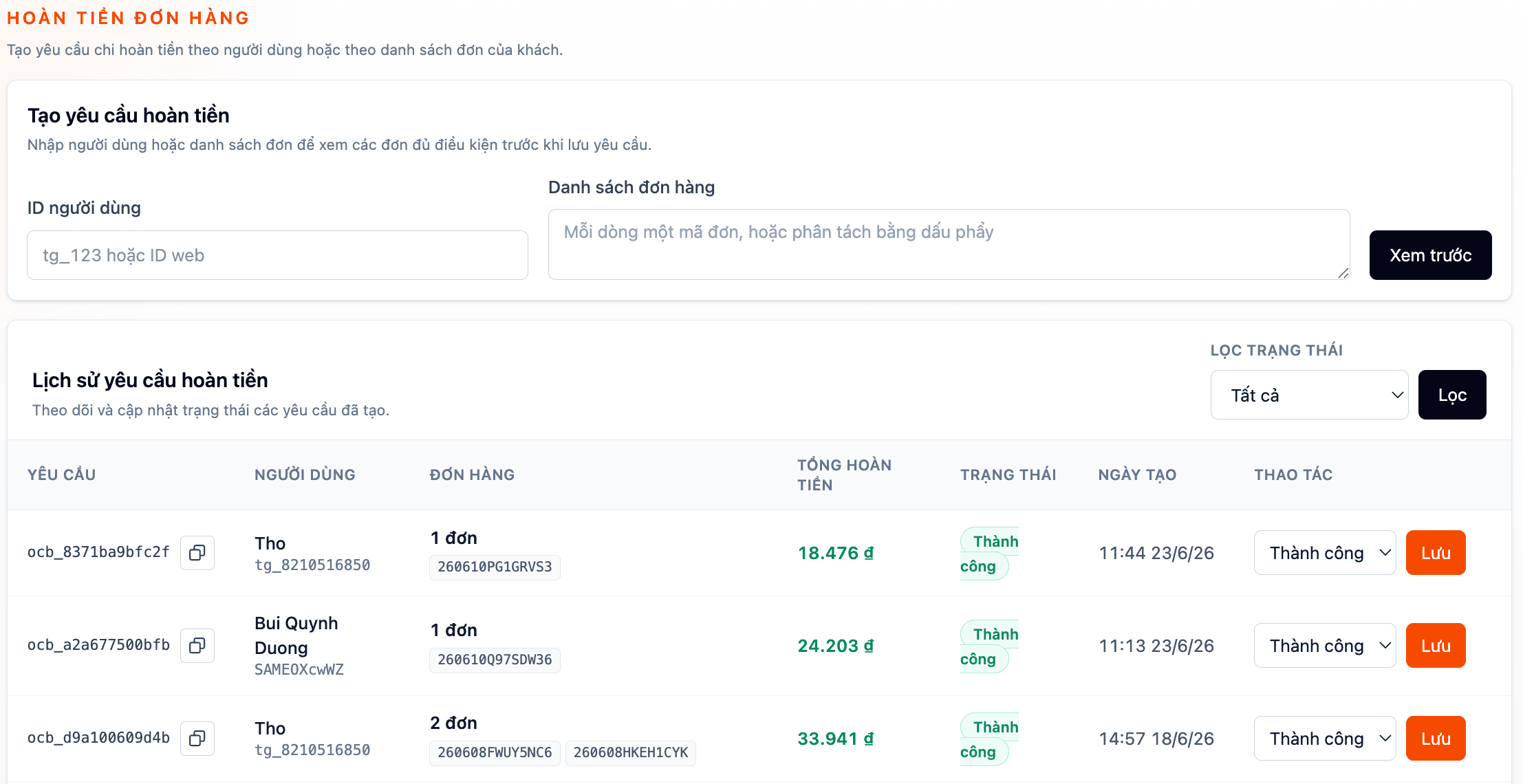This screenshot has width=1523, height=784.
Task: Click the Xem trước button
Action: (1430, 255)
